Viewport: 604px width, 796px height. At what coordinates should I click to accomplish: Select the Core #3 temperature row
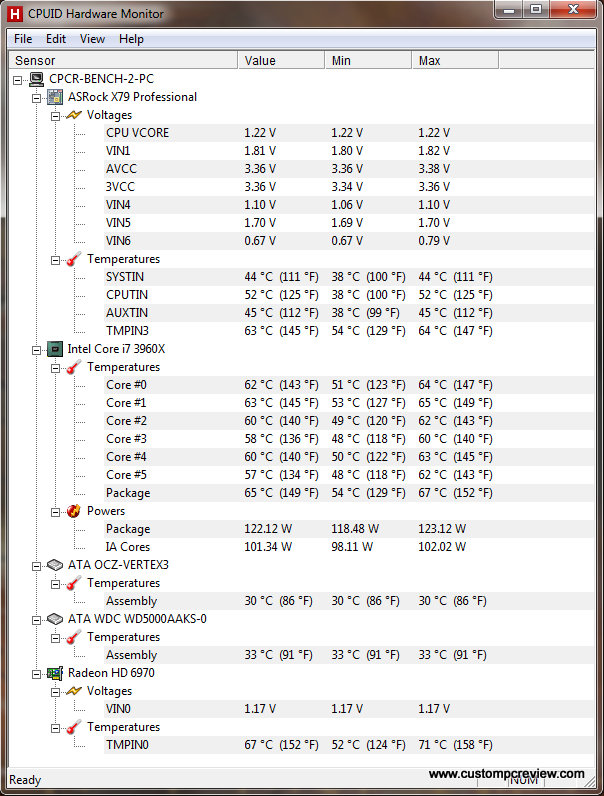point(349,439)
